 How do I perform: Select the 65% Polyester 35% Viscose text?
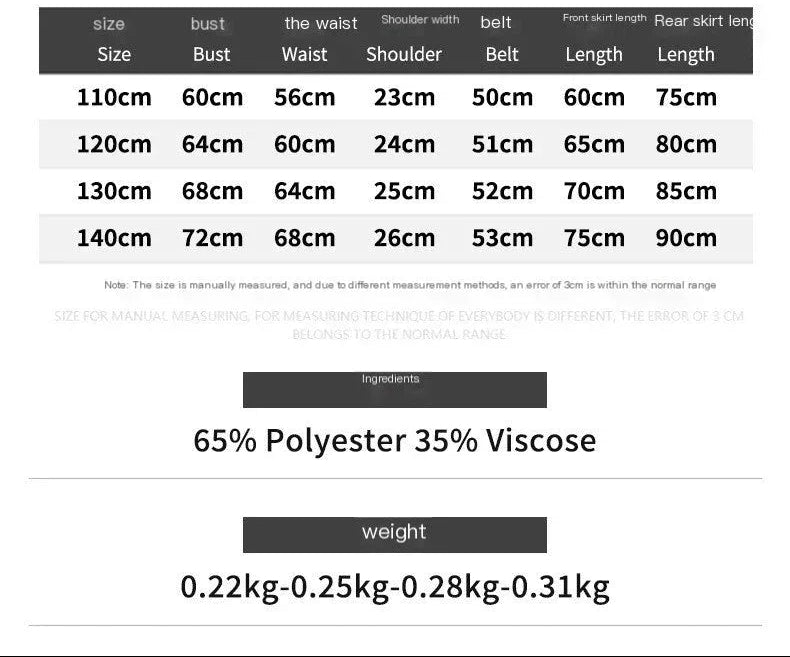394,440
